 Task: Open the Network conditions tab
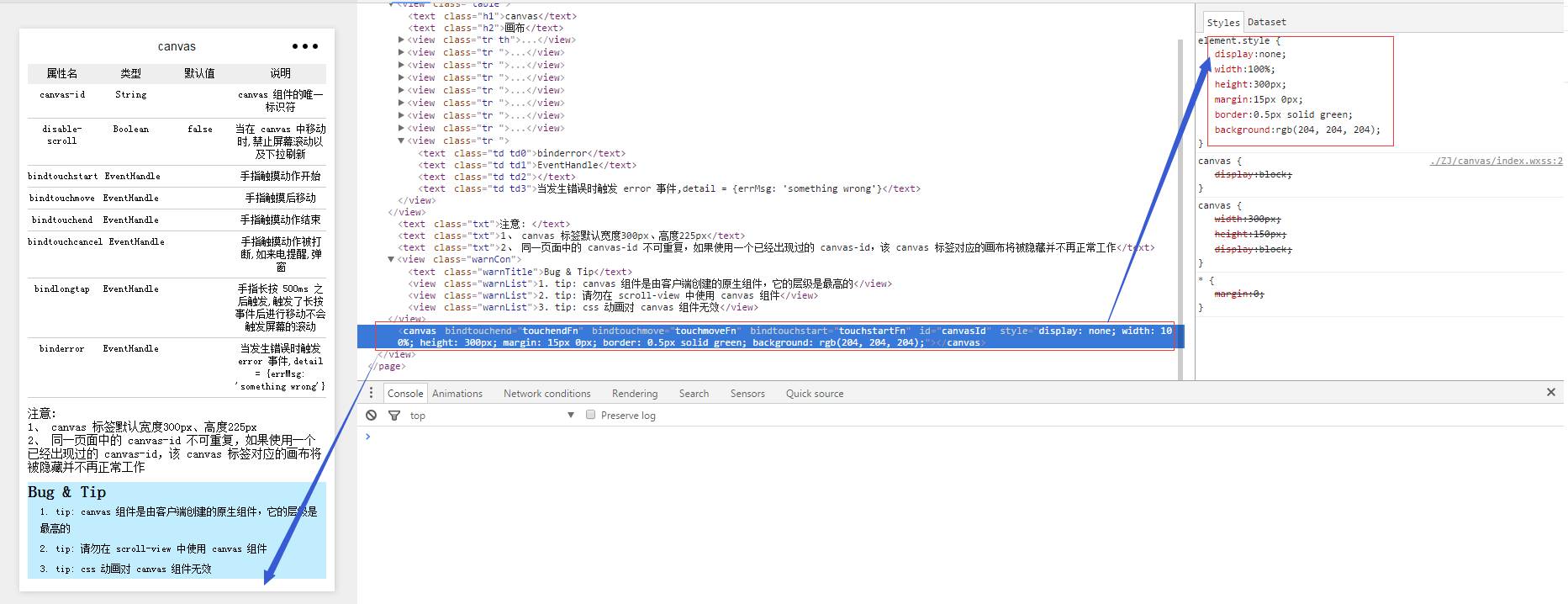(x=546, y=393)
